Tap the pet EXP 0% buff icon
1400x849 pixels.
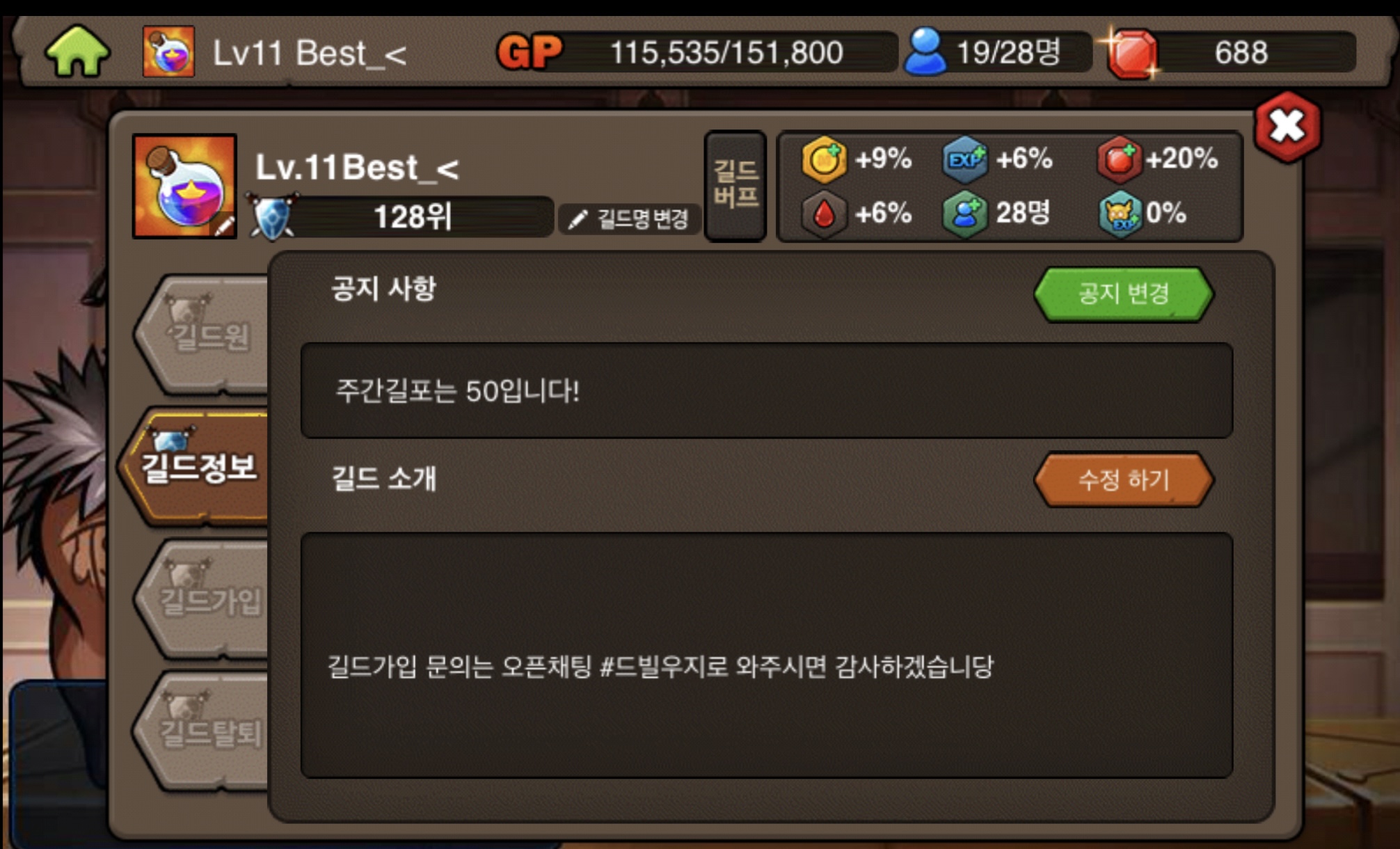coord(1120,214)
